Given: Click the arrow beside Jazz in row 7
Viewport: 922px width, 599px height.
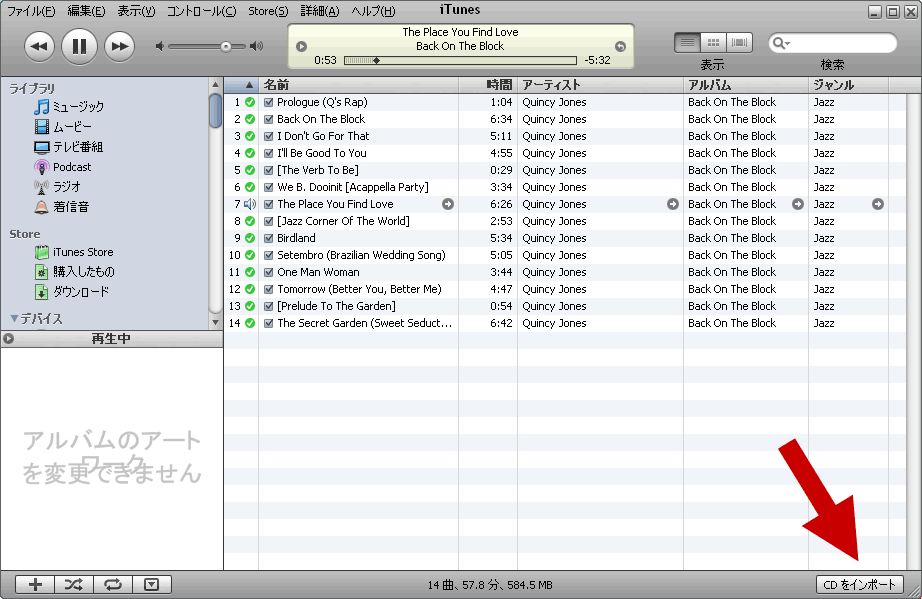Looking at the screenshot, I should click(x=878, y=204).
